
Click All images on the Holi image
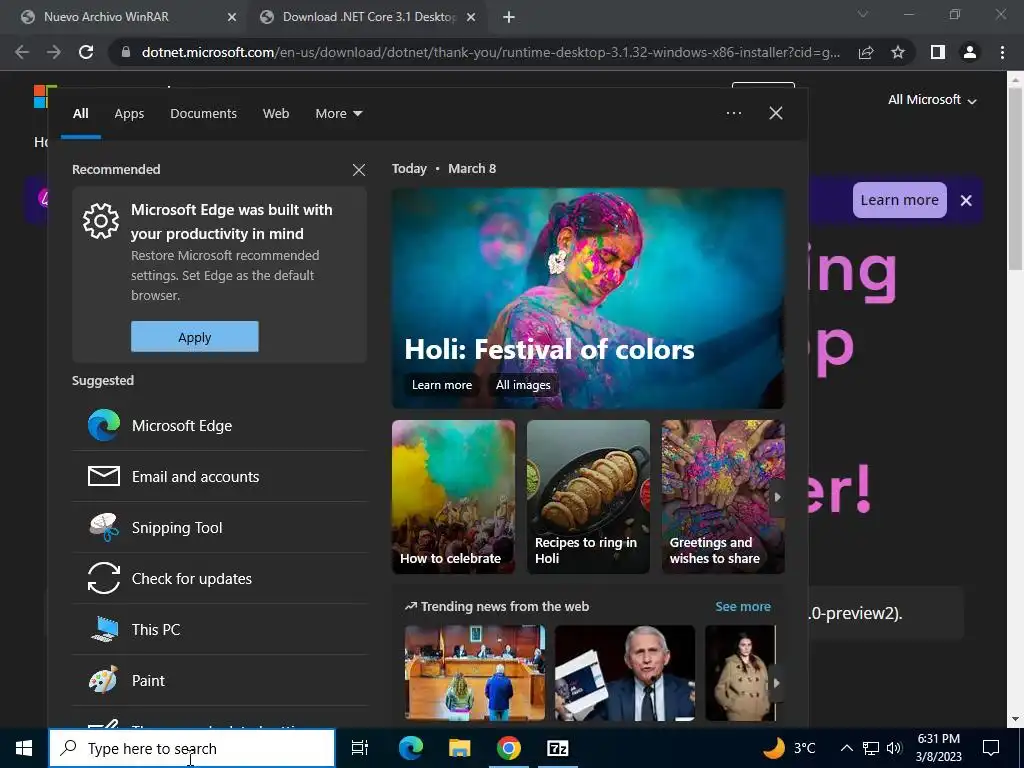(x=522, y=385)
